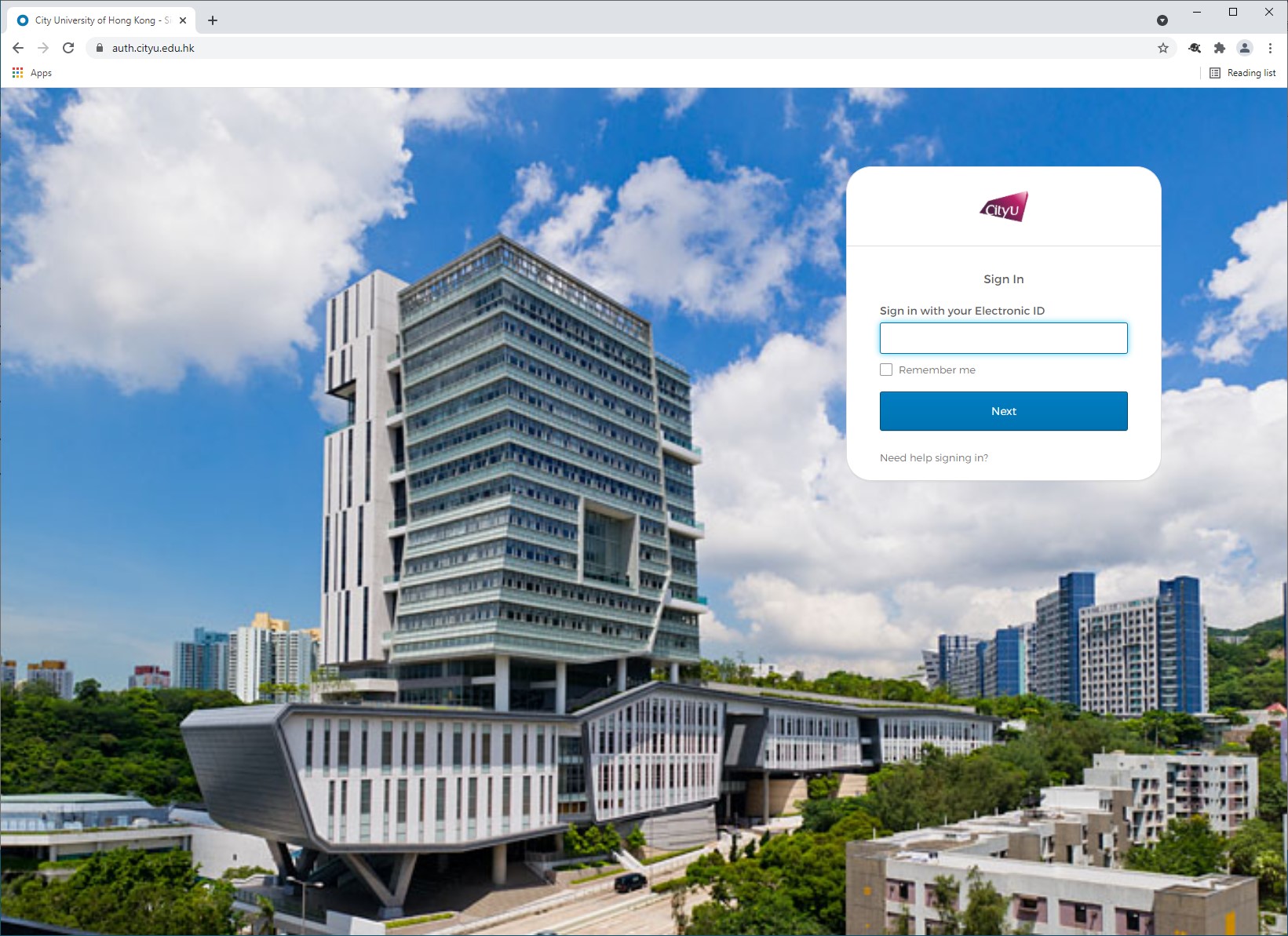1288x936 pixels.
Task: Open the Chrome profile avatar
Action: (x=1245, y=48)
